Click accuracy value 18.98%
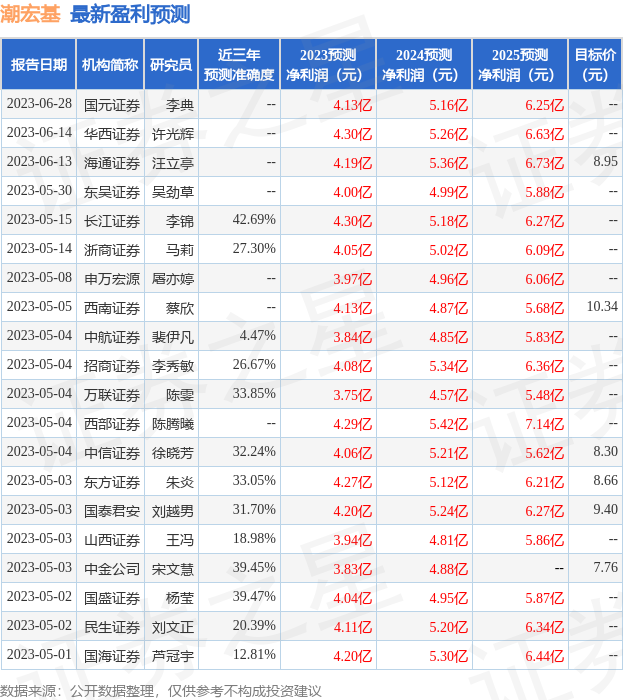Screen dimensions: 623x700 click(x=254, y=539)
